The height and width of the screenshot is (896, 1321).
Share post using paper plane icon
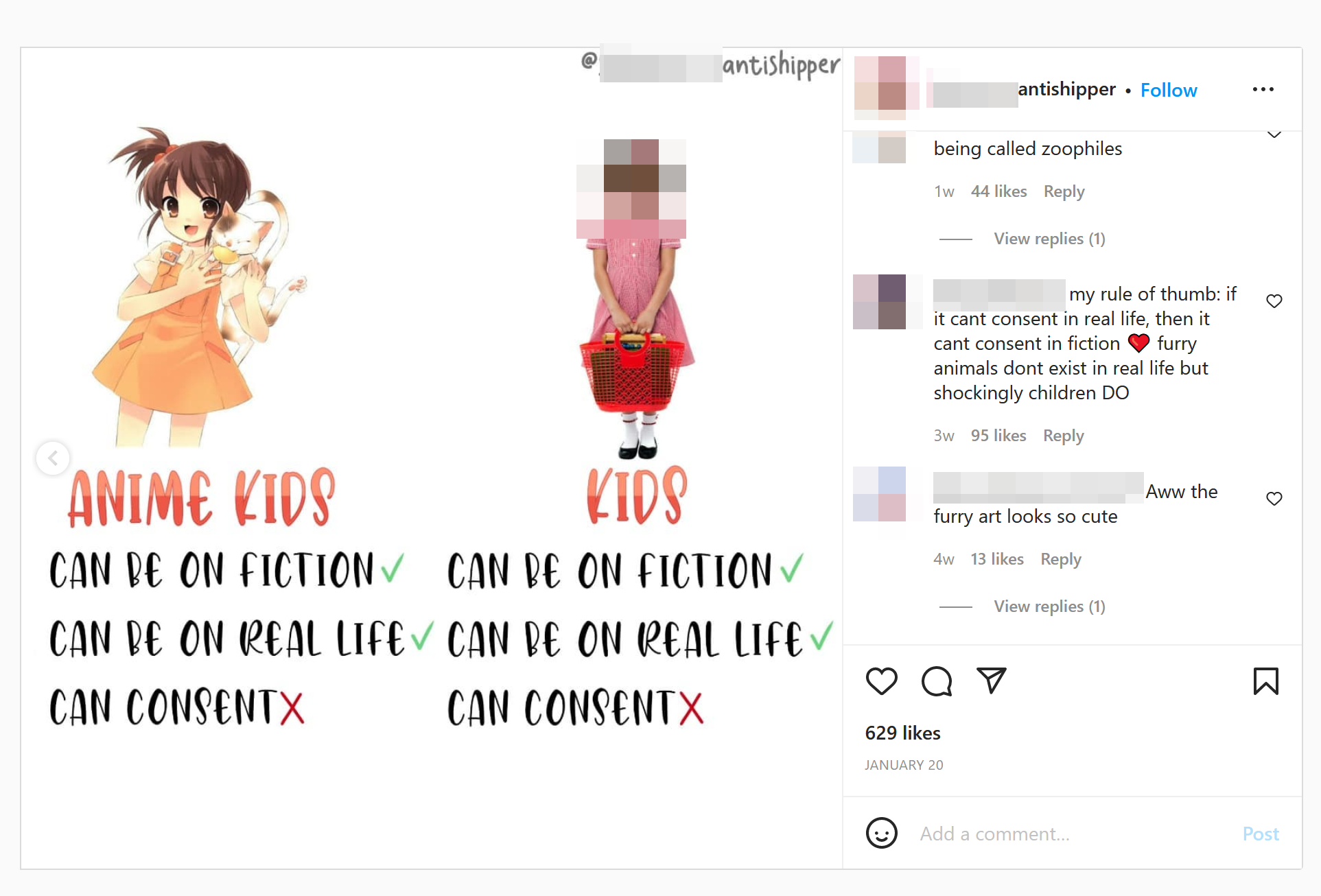[x=992, y=680]
